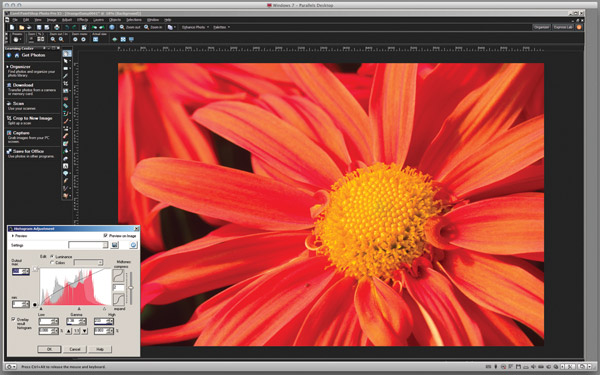Click the Gamma triangle marker under histogram
The width and height of the screenshot is (600, 375).
coord(79,308)
